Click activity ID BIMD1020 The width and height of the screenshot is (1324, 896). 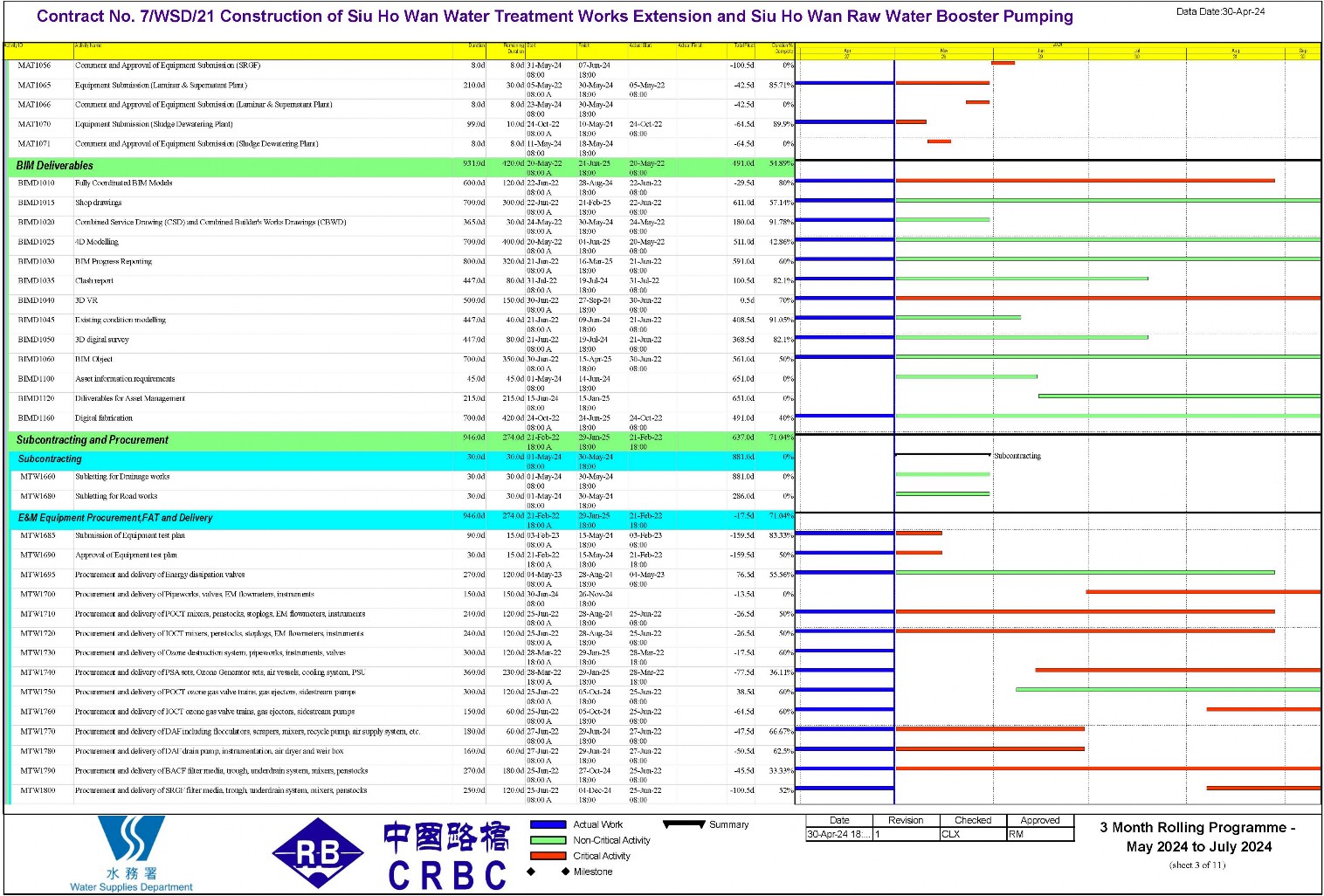36,223
